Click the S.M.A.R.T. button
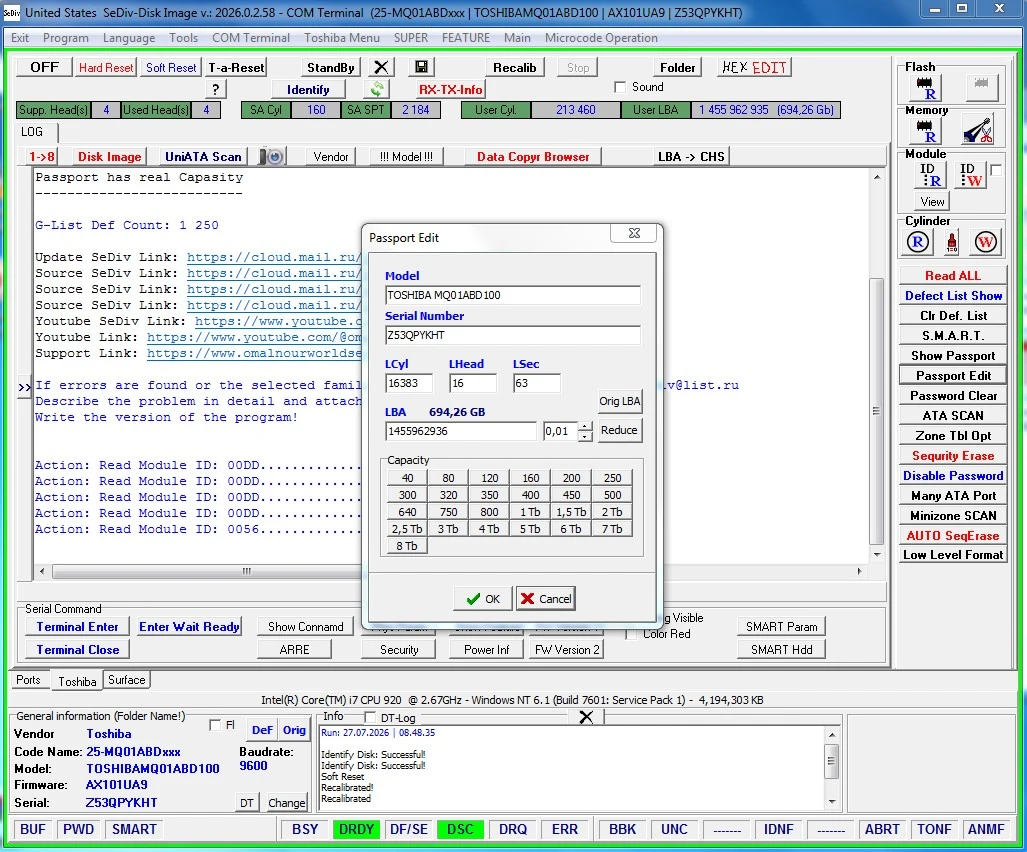1027x852 pixels. (x=953, y=335)
